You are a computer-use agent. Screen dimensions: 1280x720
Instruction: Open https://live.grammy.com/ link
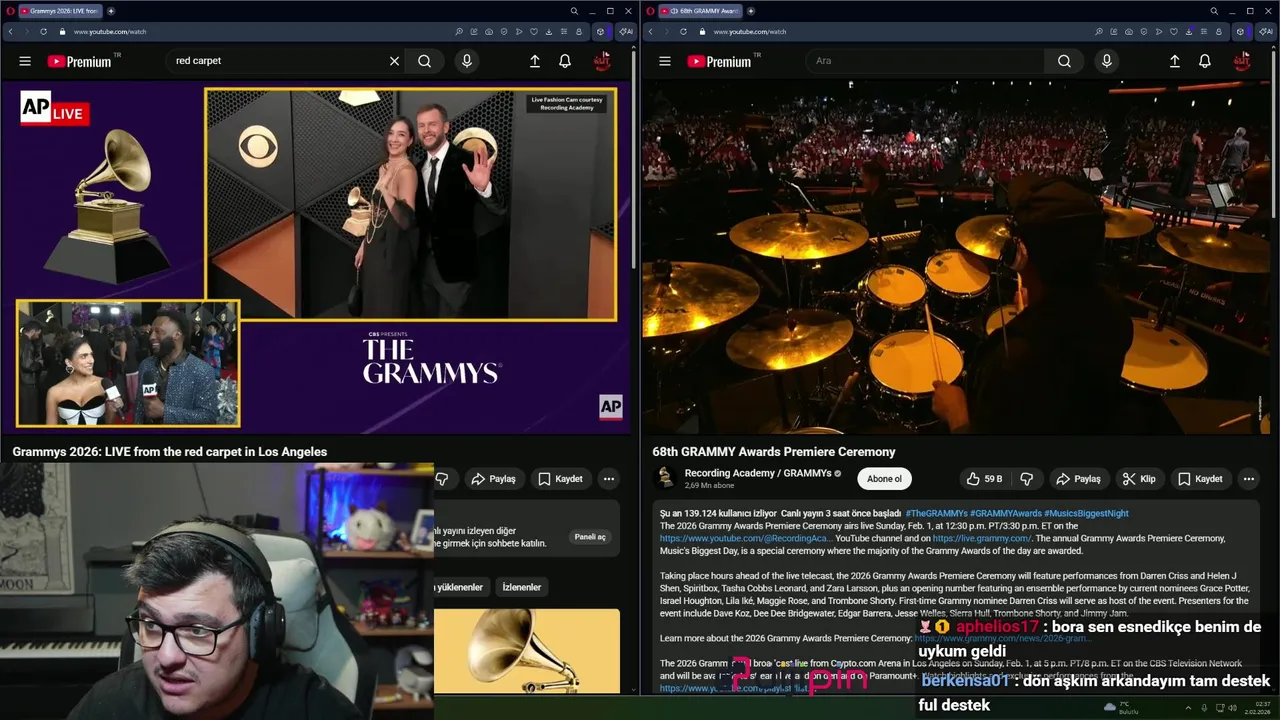click(982, 538)
